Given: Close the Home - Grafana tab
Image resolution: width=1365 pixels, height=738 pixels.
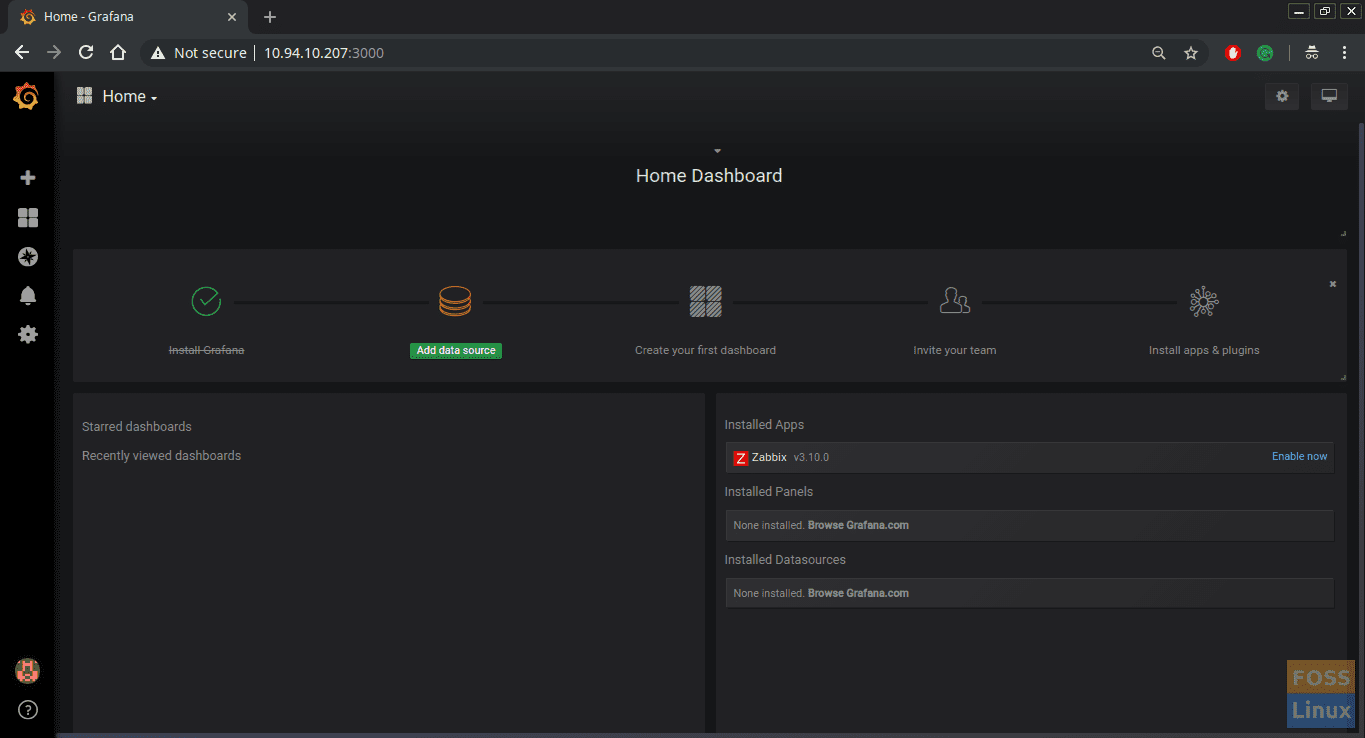Looking at the screenshot, I should click(232, 16).
